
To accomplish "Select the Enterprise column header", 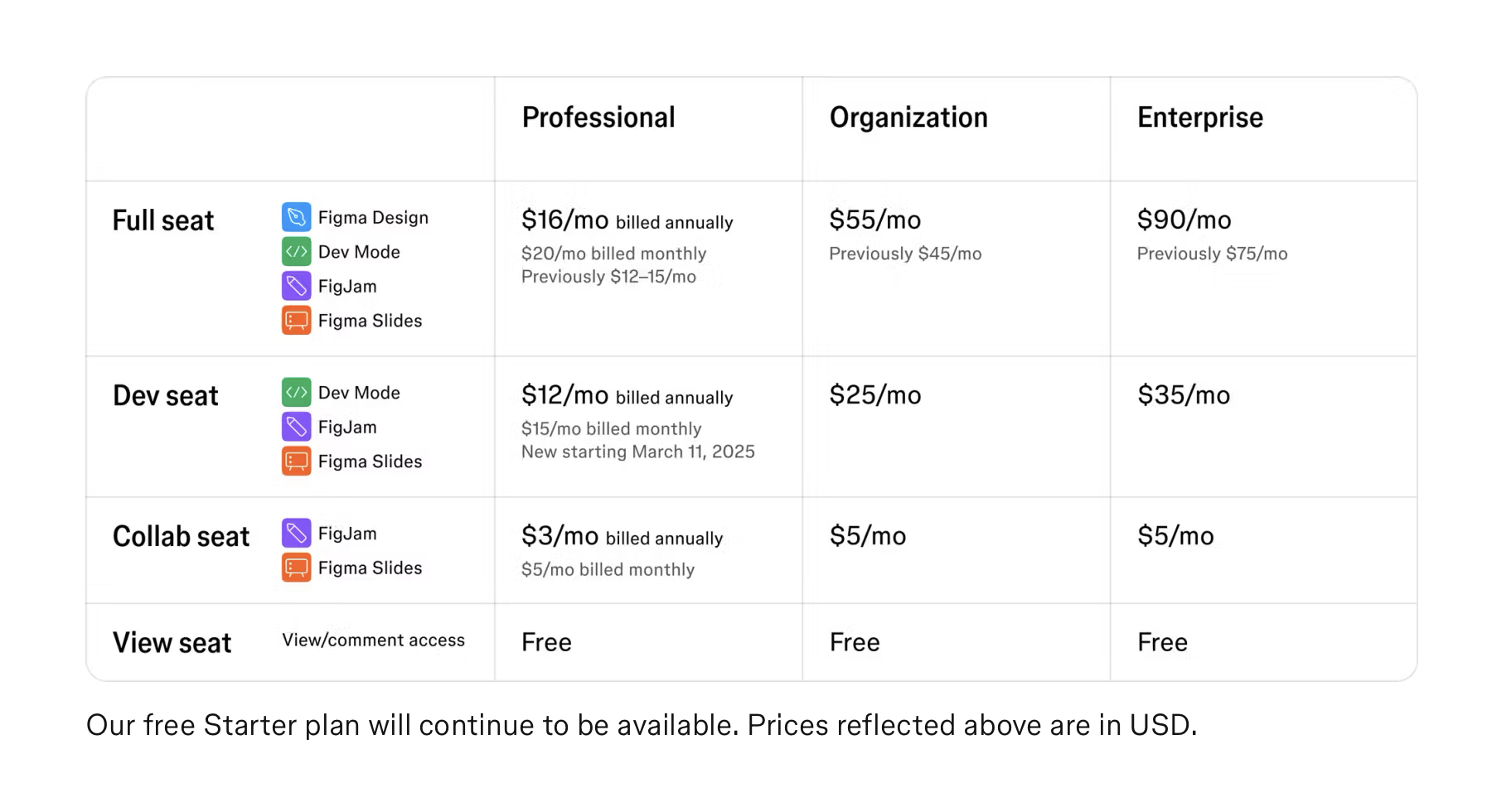I will click(x=1199, y=118).
